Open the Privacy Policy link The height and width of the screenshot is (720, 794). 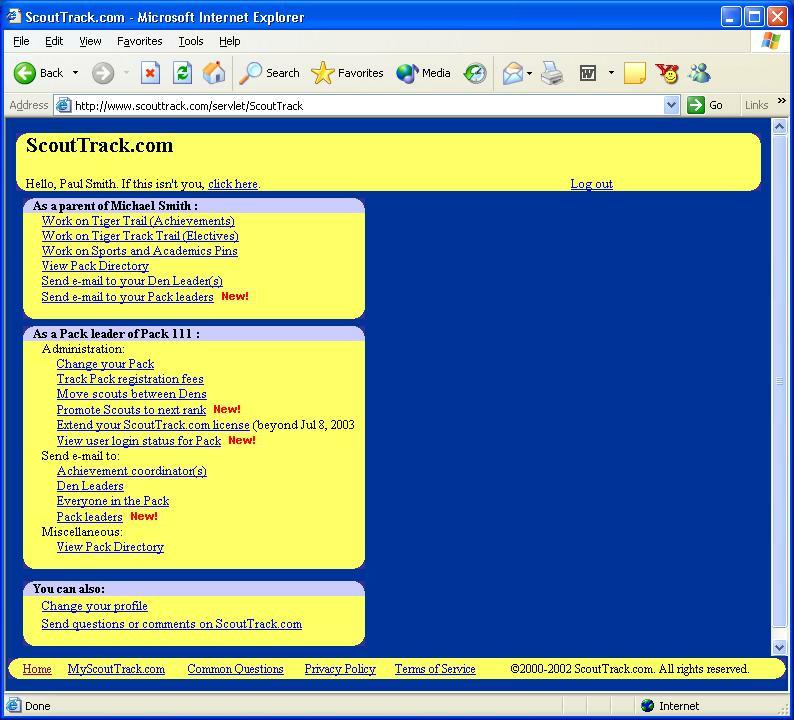click(340, 669)
